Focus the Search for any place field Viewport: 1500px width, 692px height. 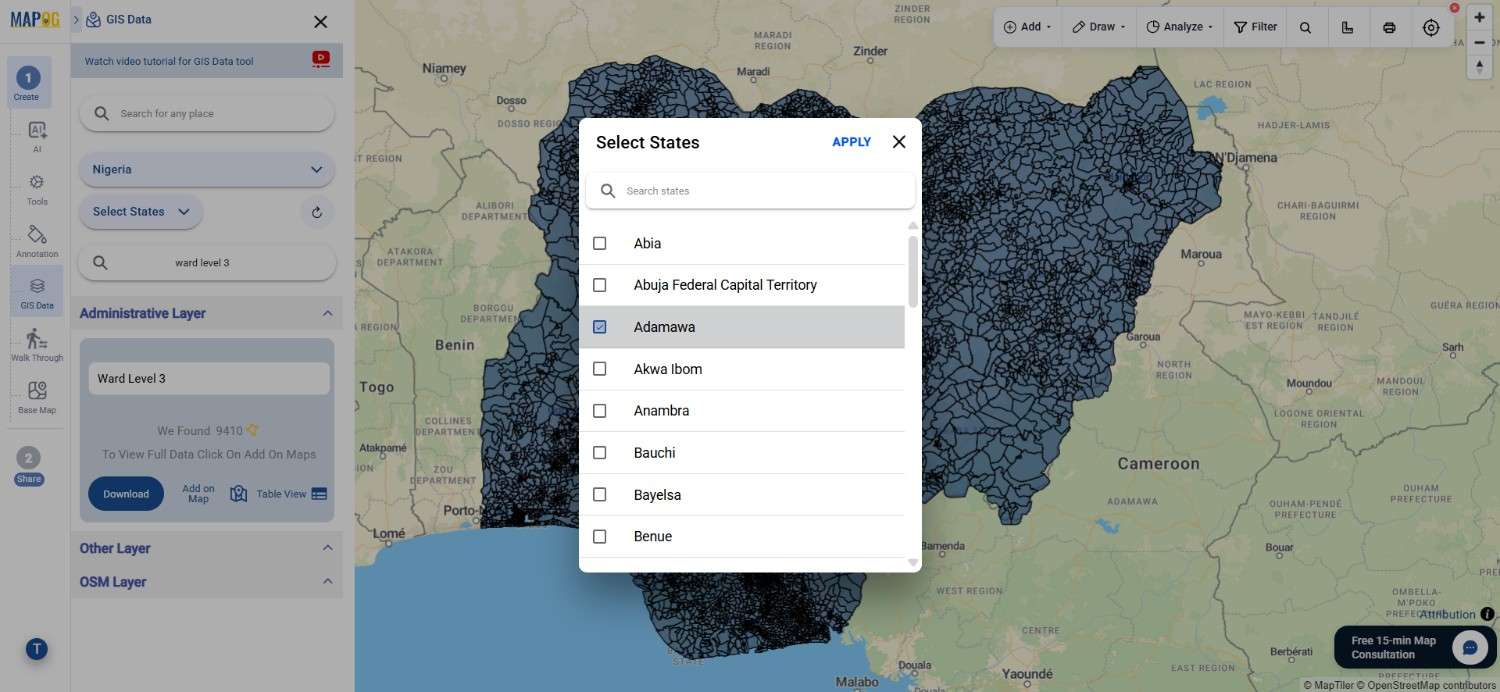tap(206, 113)
